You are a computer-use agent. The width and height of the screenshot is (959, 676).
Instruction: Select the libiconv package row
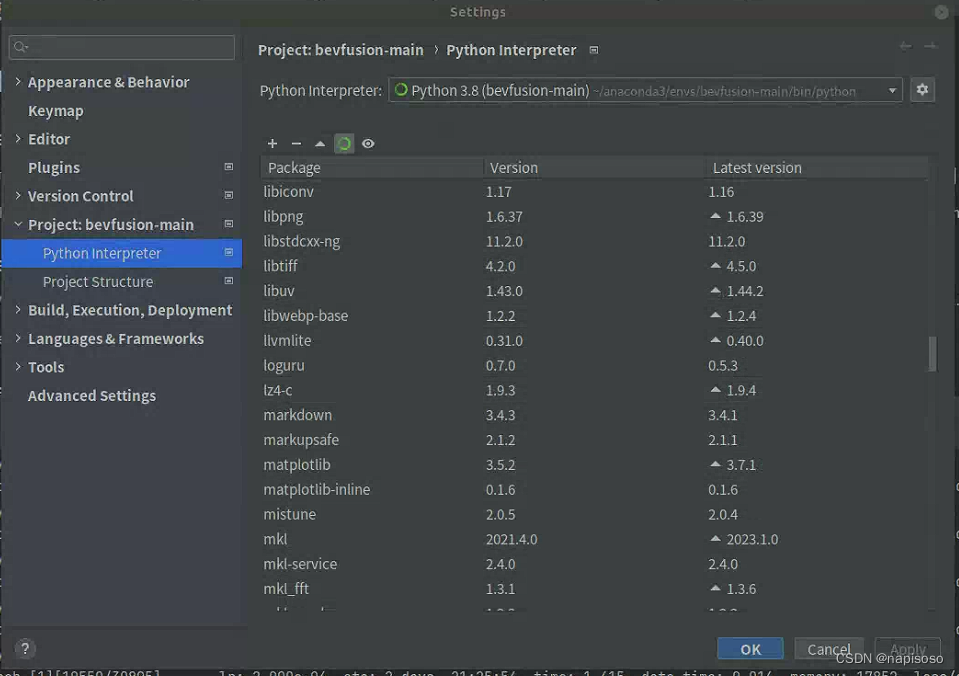point(594,191)
